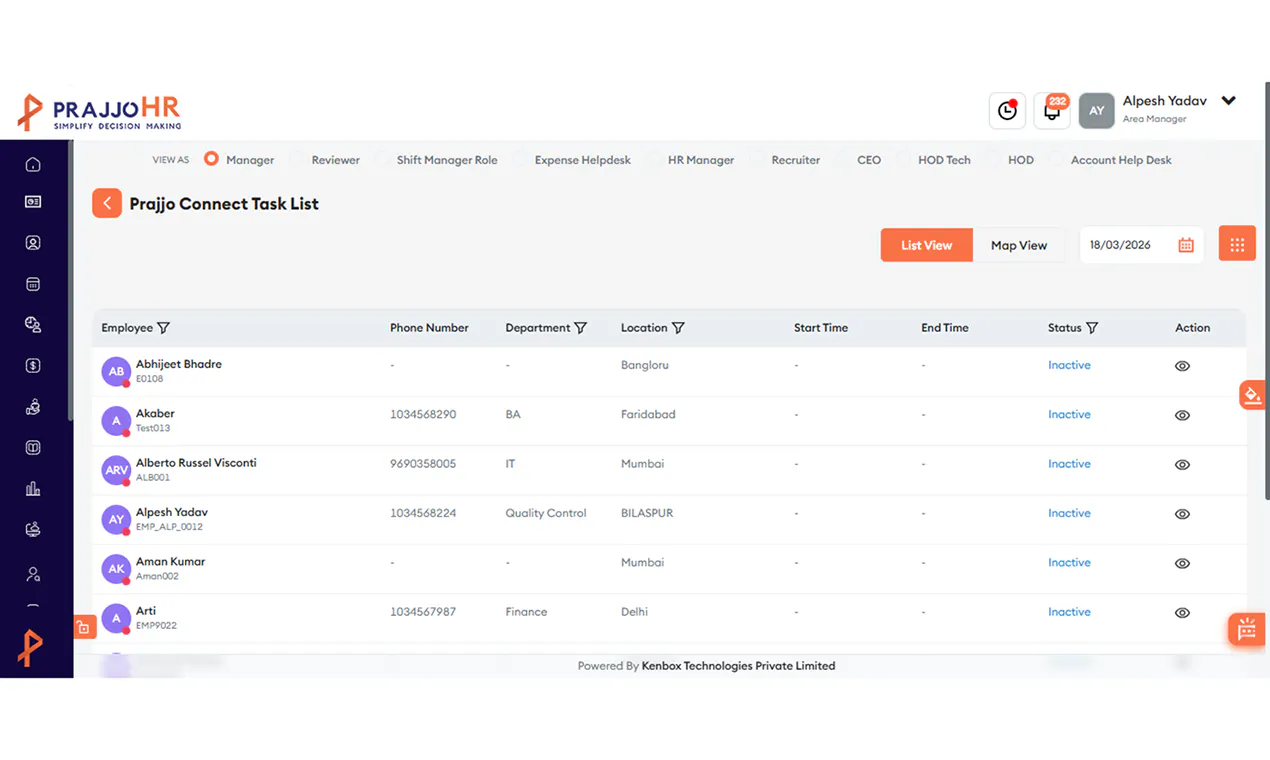Screen dimensions: 1270x760
Task: Open the clock icon in the header
Action: [x=1007, y=111]
